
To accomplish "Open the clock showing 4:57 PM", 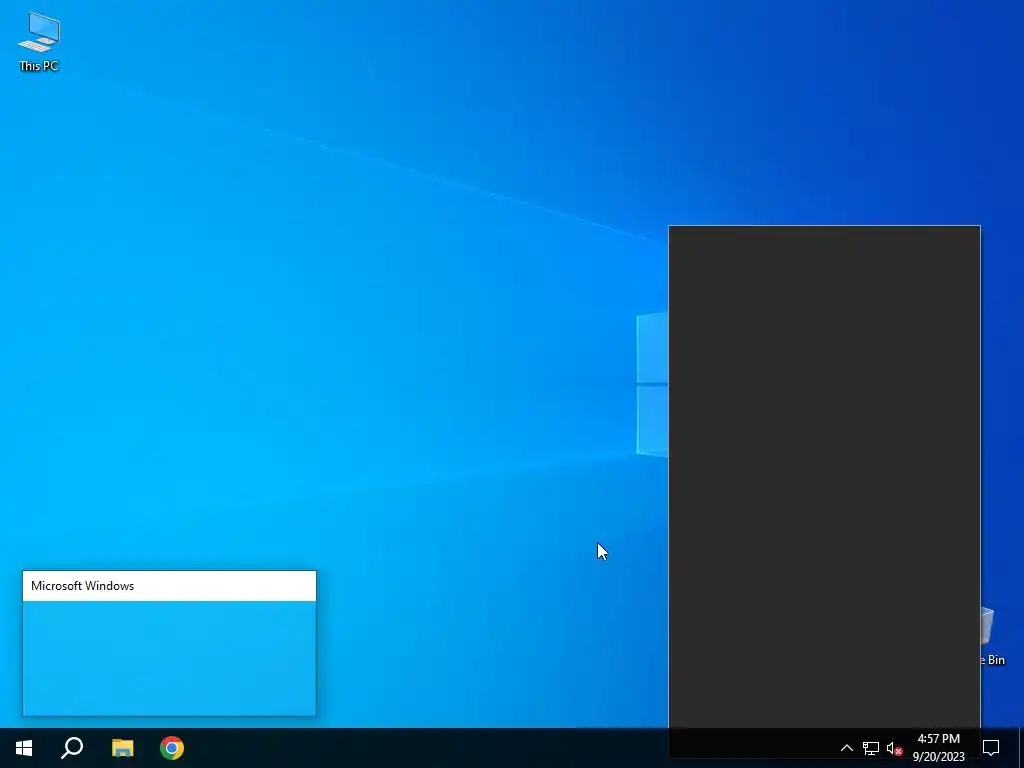I will (x=938, y=748).
